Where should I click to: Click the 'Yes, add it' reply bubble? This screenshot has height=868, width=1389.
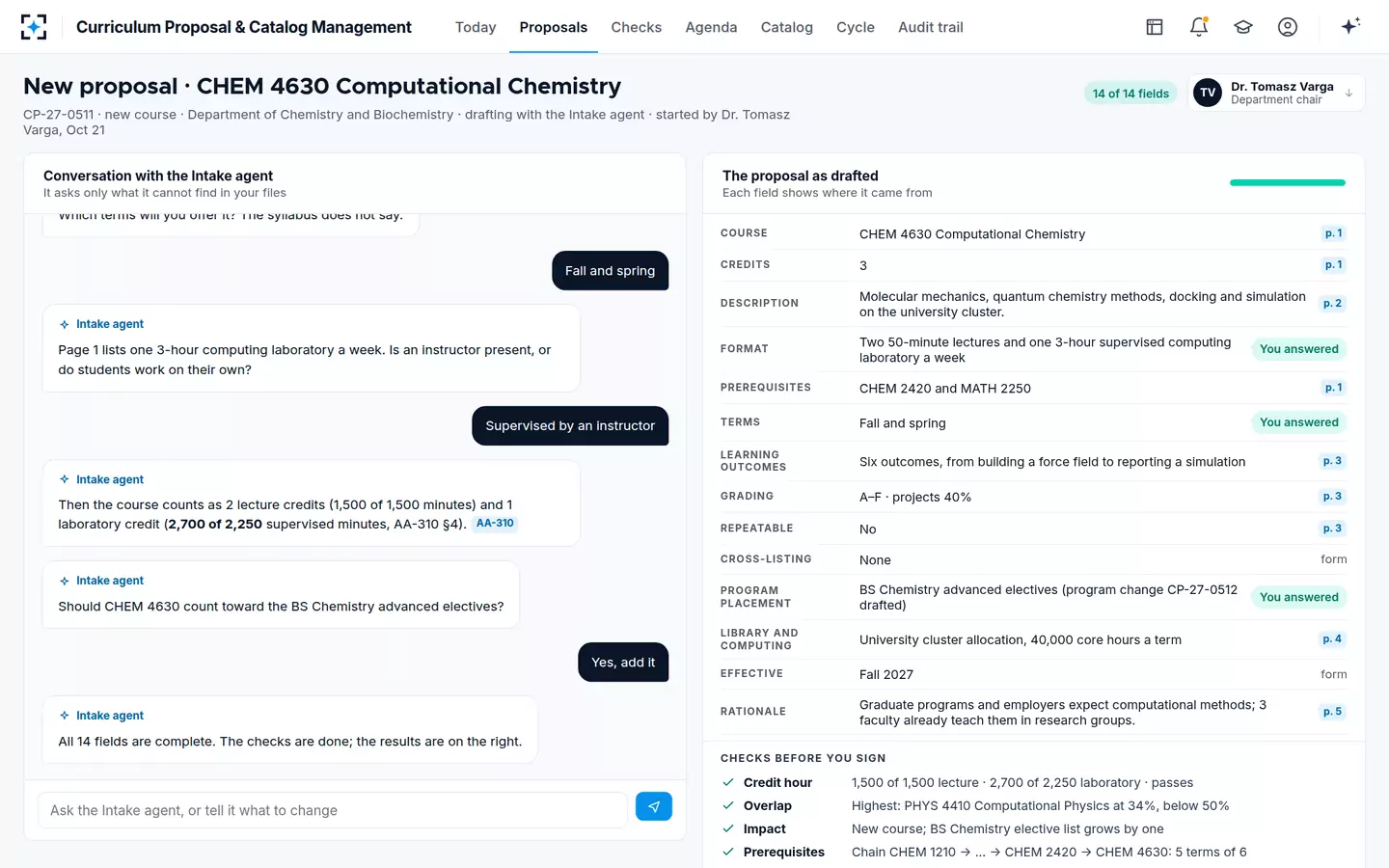(x=623, y=663)
